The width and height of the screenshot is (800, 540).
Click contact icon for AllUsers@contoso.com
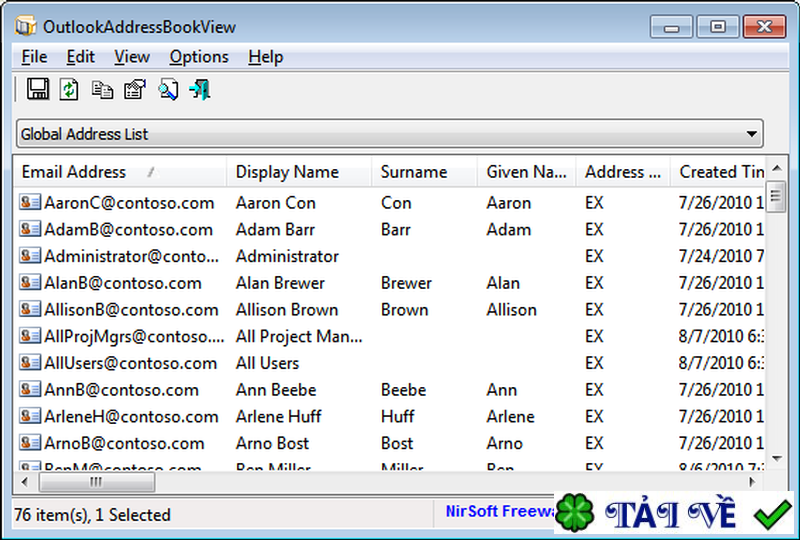(x=30, y=362)
